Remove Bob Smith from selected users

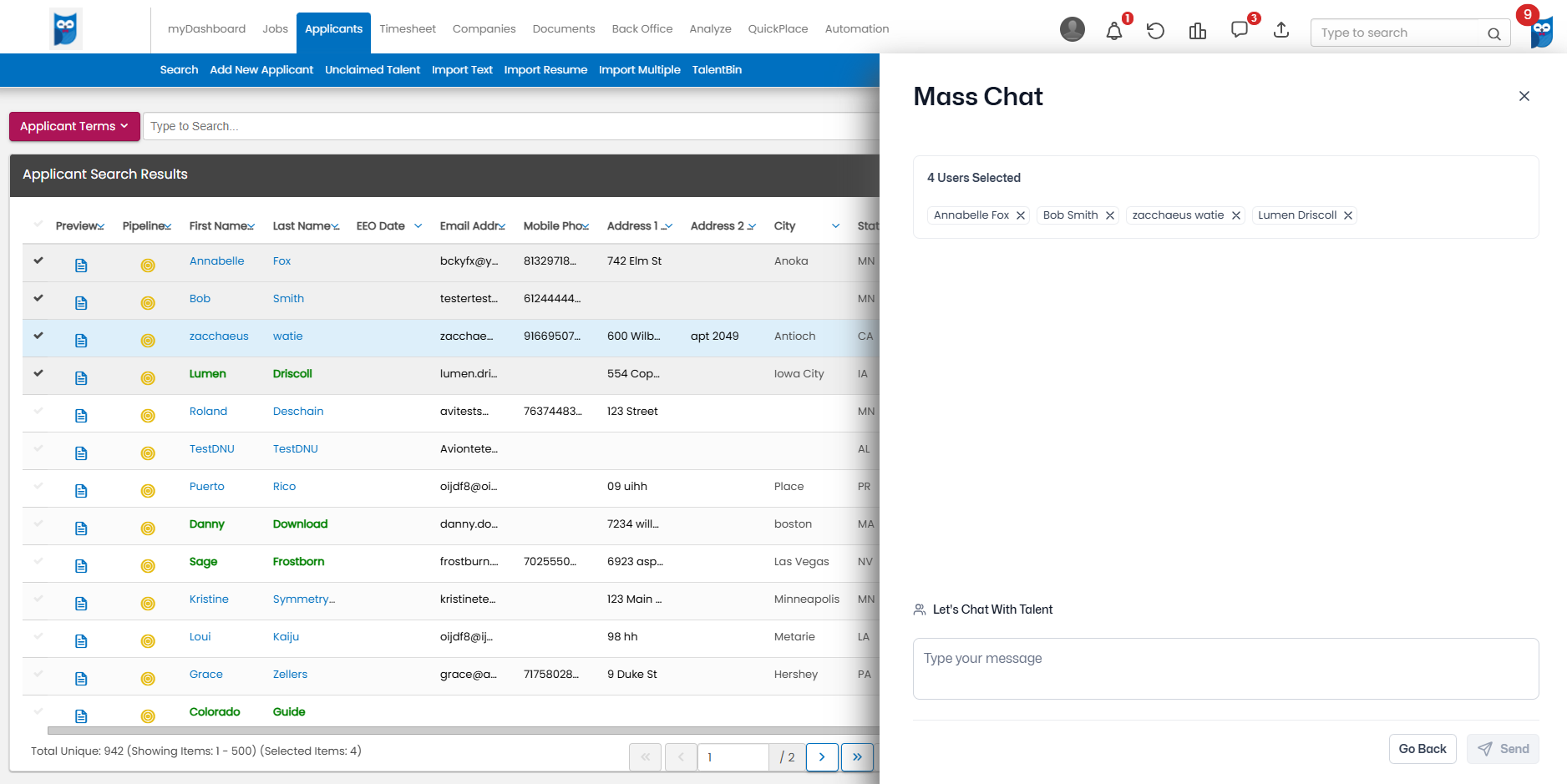pos(1110,215)
